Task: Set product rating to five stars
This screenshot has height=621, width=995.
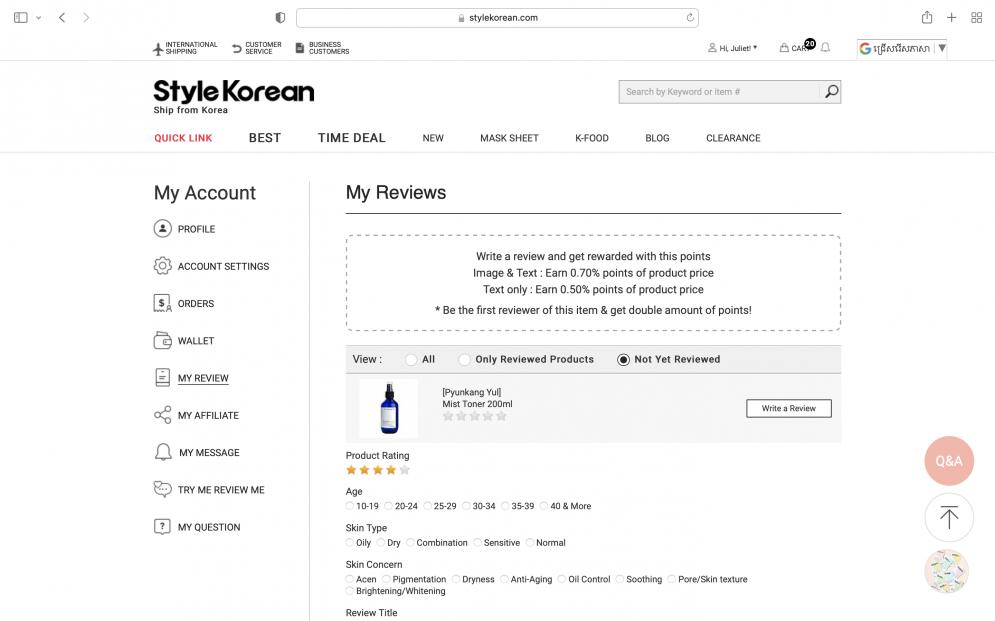Action: point(405,470)
